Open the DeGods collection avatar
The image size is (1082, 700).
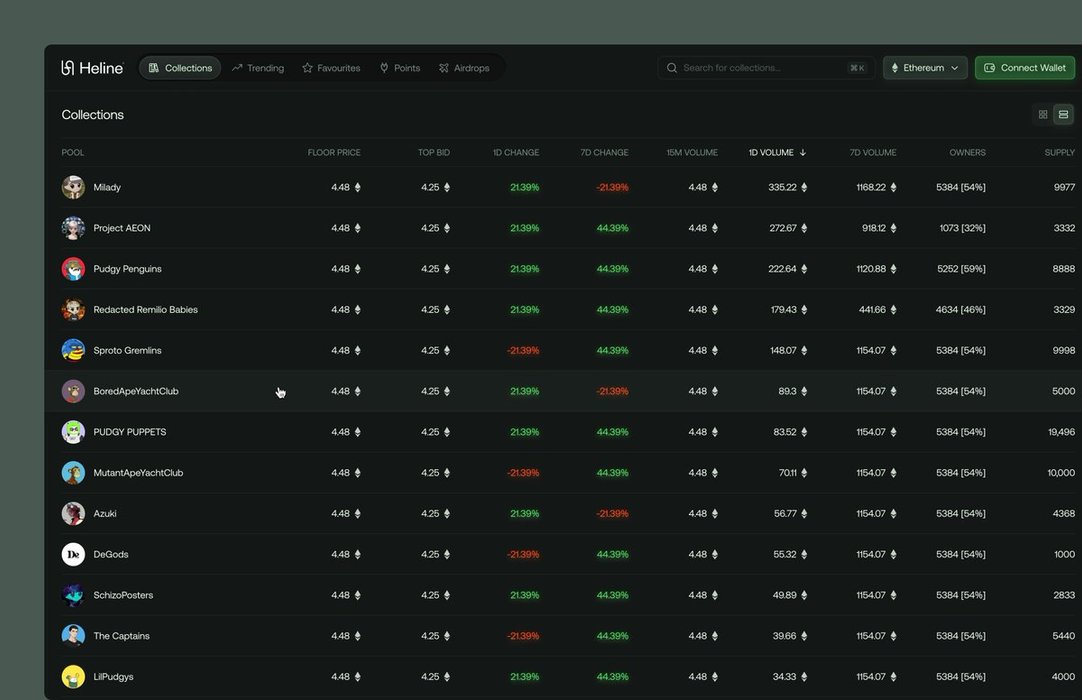[x=73, y=554]
